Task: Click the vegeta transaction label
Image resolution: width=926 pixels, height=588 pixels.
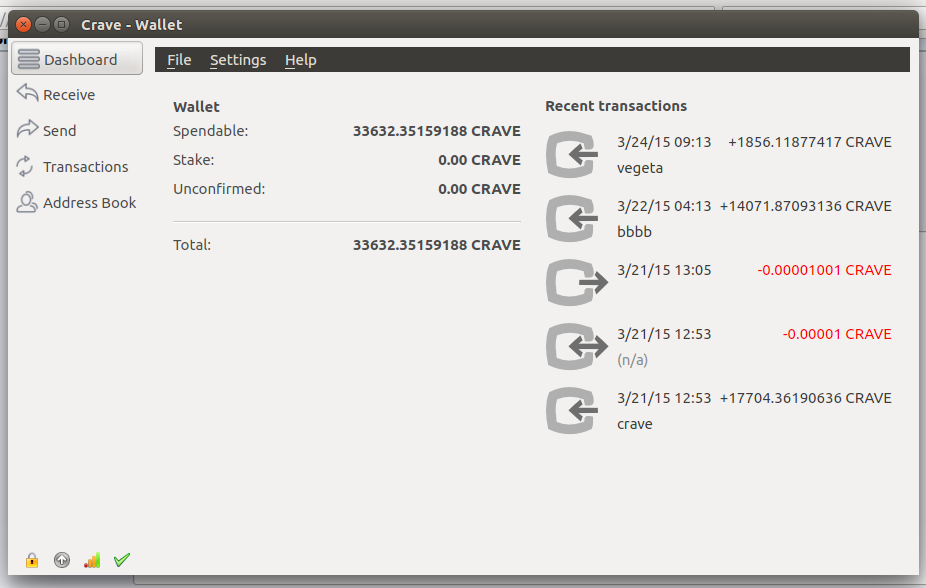Action: pyautogui.click(x=640, y=168)
